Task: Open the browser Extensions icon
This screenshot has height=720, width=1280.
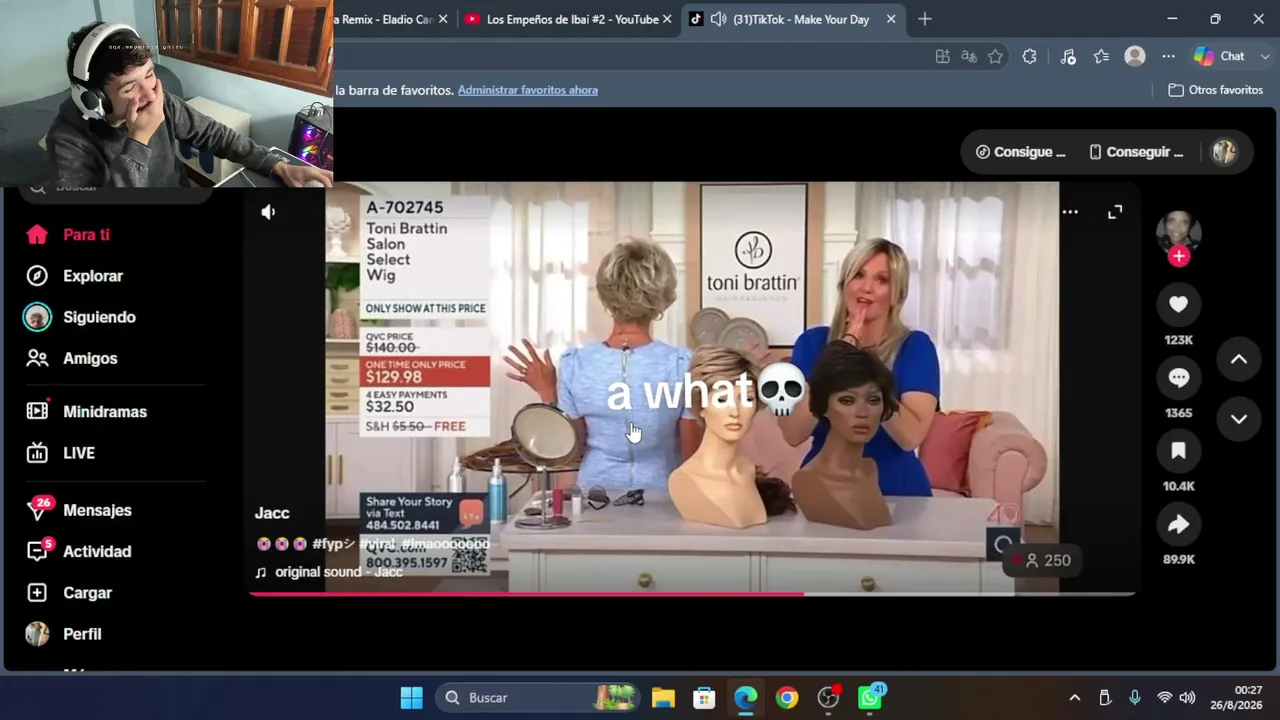Action: point(1029,57)
